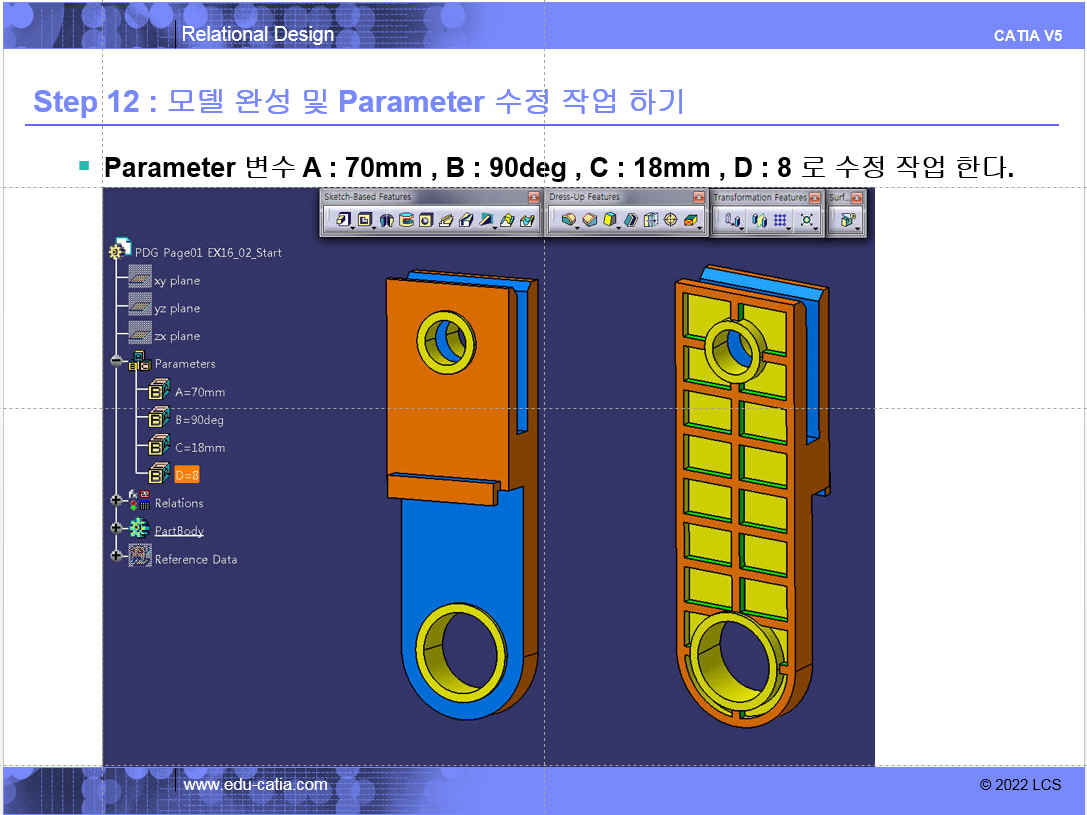Click the Chamfer tool icon
Image resolution: width=1087 pixels, height=815 pixels.
click(589, 220)
